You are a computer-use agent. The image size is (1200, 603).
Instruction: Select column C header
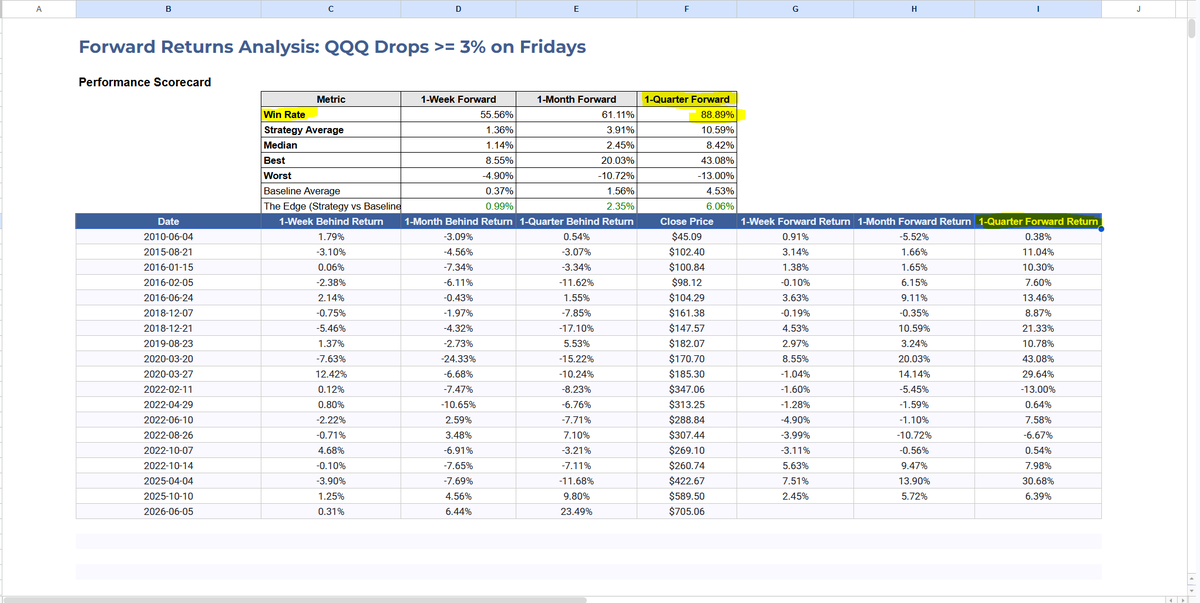pyautogui.click(x=330, y=9)
